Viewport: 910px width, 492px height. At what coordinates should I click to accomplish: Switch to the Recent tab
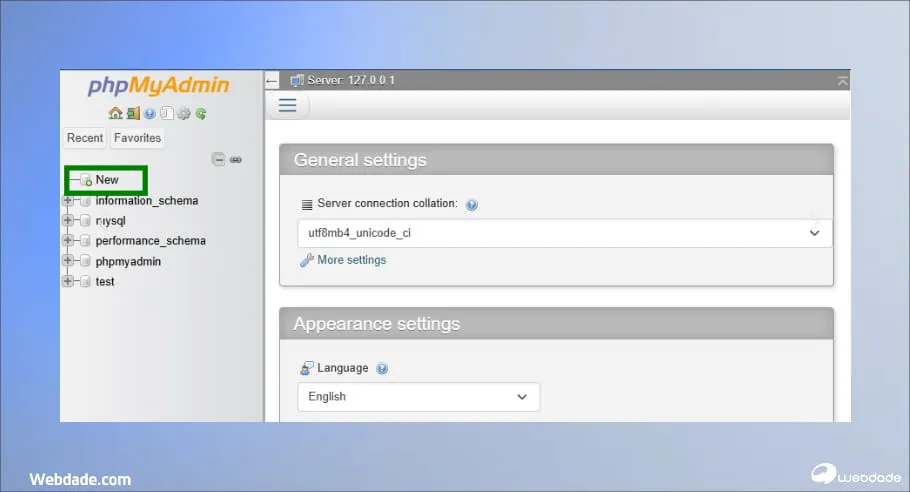click(85, 138)
